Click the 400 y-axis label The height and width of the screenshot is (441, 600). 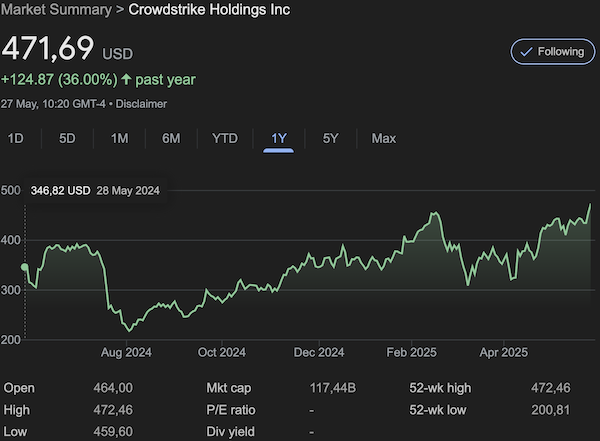click(11, 240)
